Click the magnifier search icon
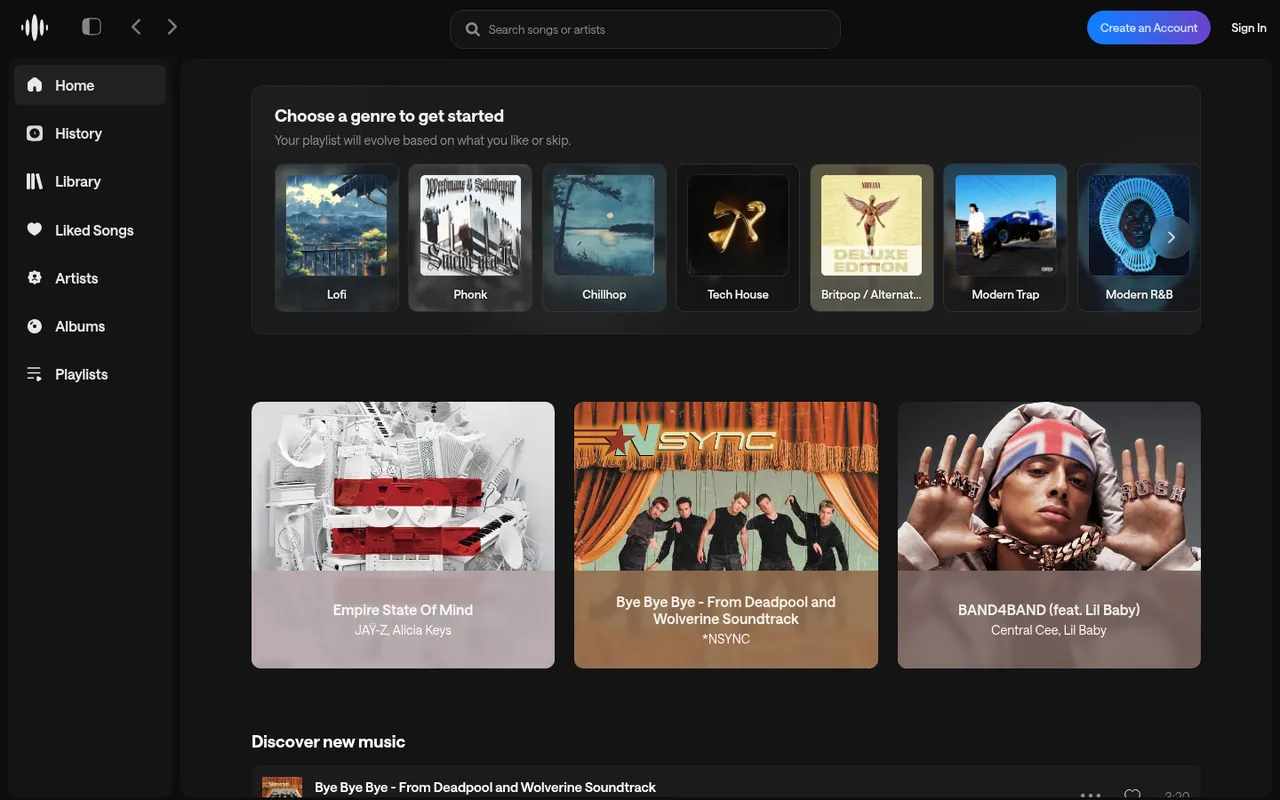 click(473, 29)
